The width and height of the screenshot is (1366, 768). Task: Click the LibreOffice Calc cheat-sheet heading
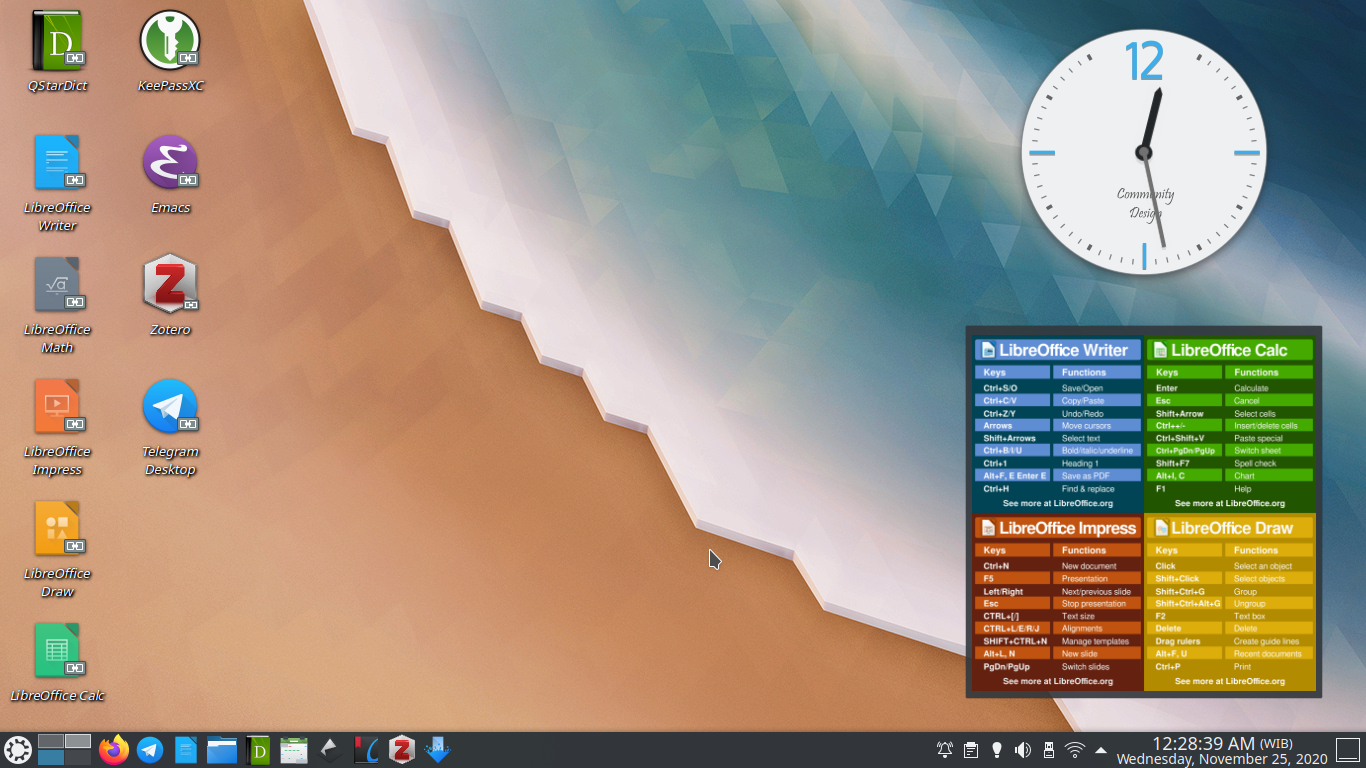(1230, 350)
